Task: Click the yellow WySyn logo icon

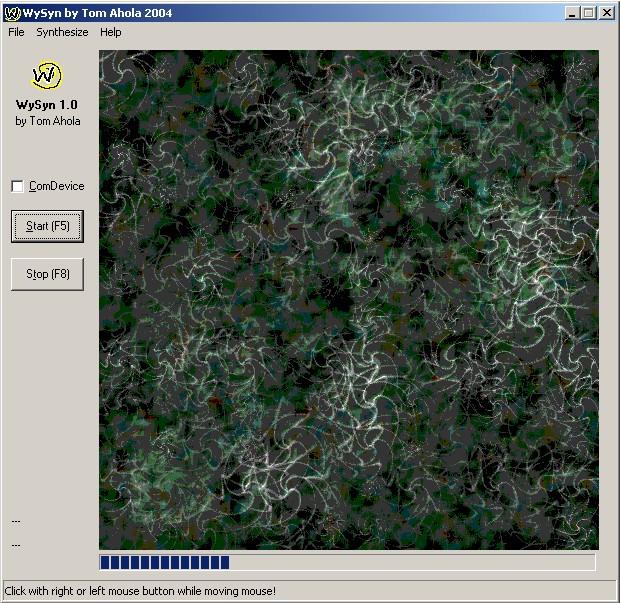Action: pos(47,75)
